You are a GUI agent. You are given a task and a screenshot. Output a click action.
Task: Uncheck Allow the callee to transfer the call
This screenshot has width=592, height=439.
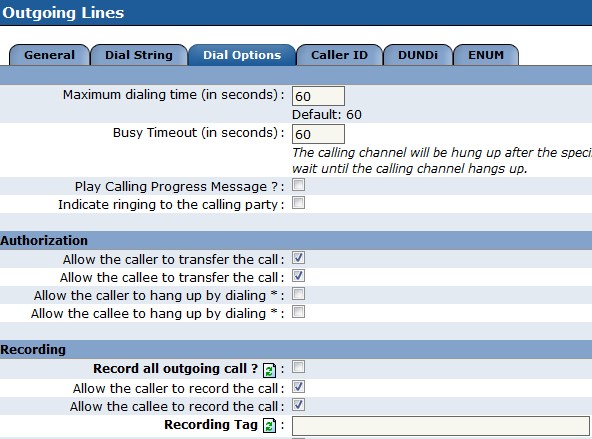(x=299, y=276)
